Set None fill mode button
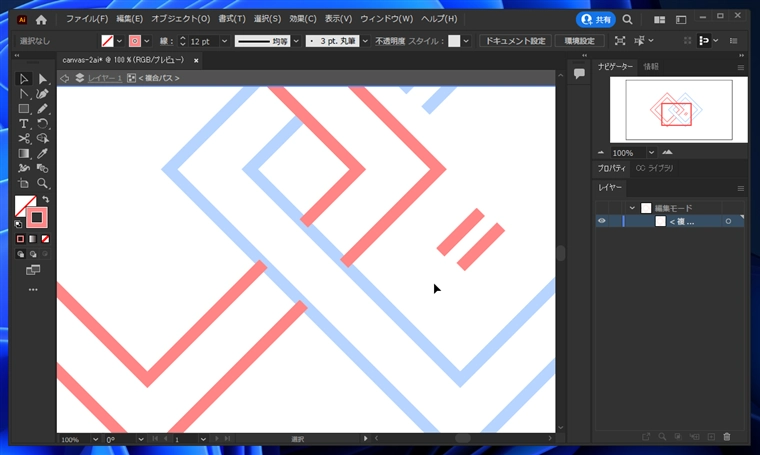760x455 pixels. point(45,239)
